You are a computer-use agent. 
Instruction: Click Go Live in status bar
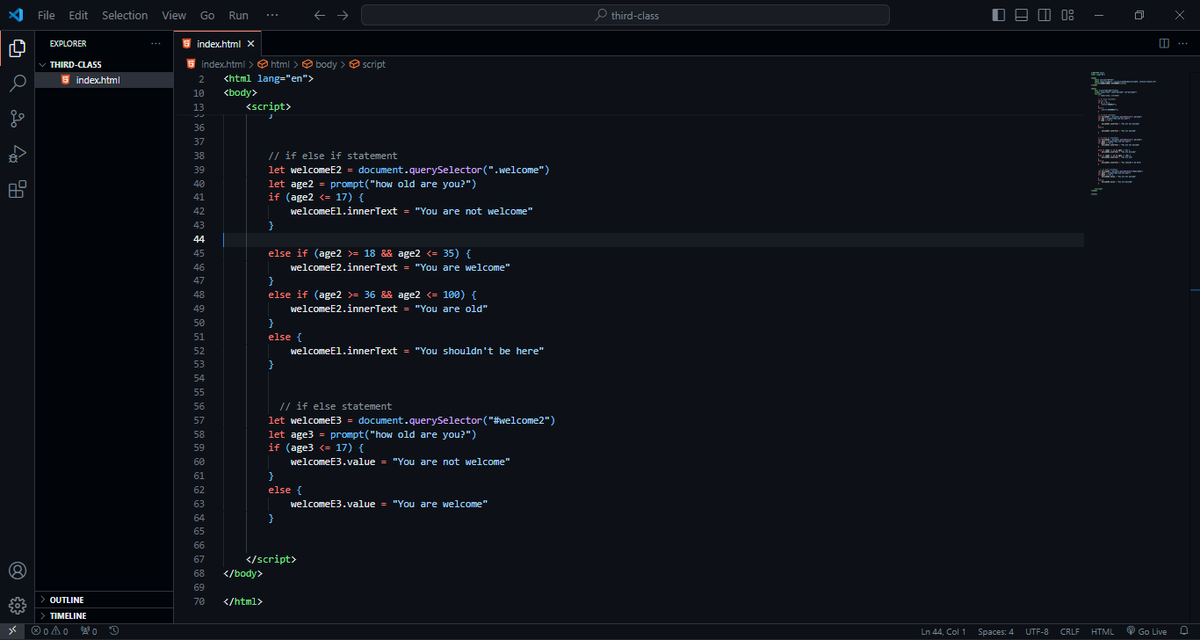1146,632
